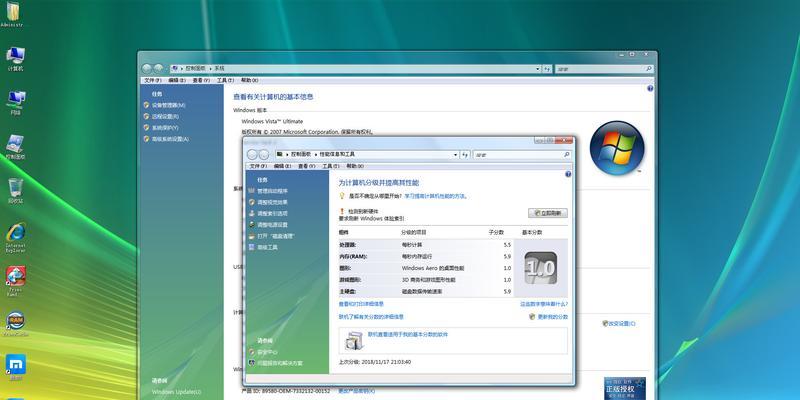The height and width of the screenshot is (400, 800).
Task: Open 文件(F) menu in the System window
Action: point(153,81)
